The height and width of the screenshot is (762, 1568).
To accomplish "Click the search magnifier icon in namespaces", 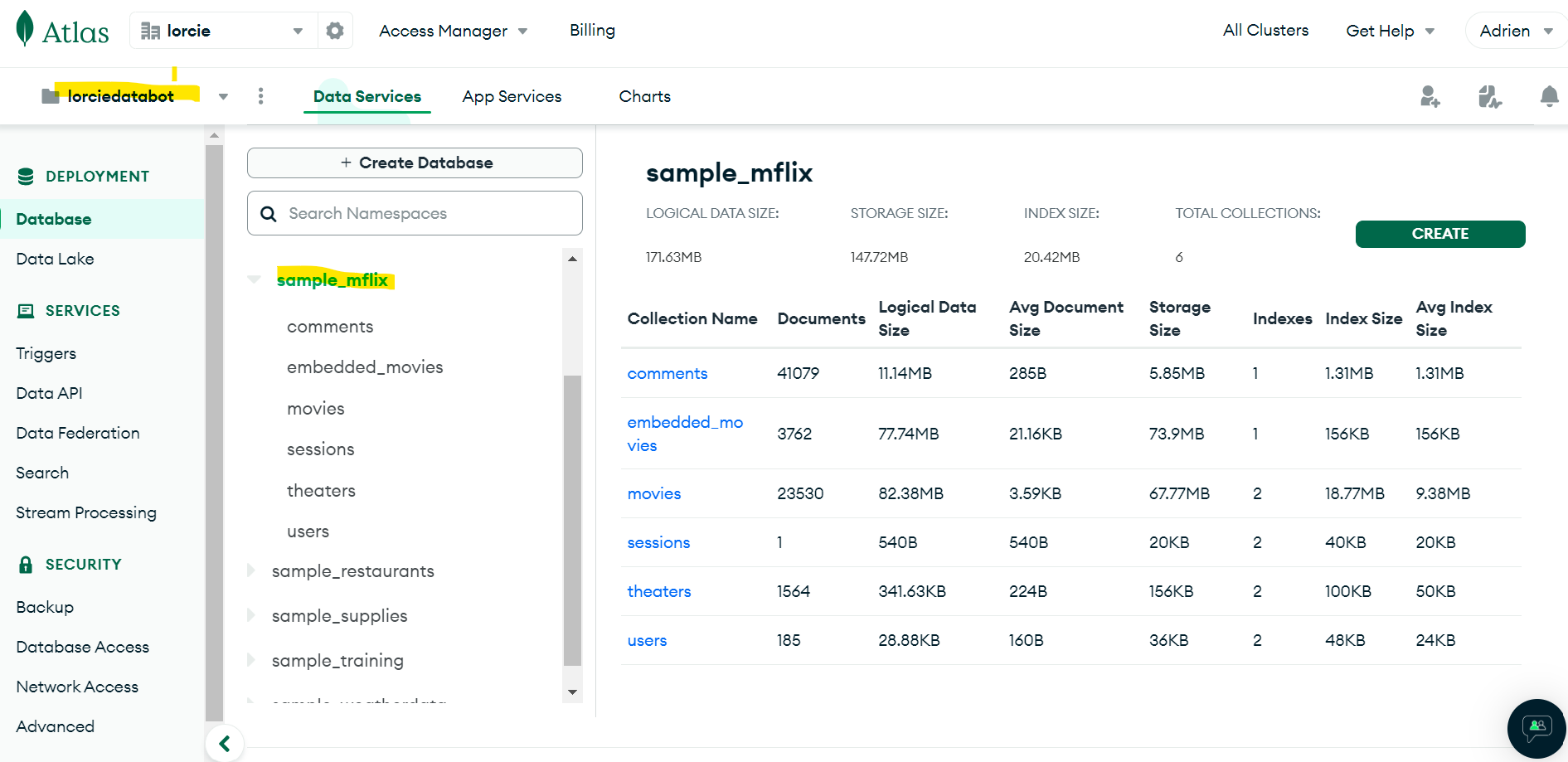I will [269, 214].
